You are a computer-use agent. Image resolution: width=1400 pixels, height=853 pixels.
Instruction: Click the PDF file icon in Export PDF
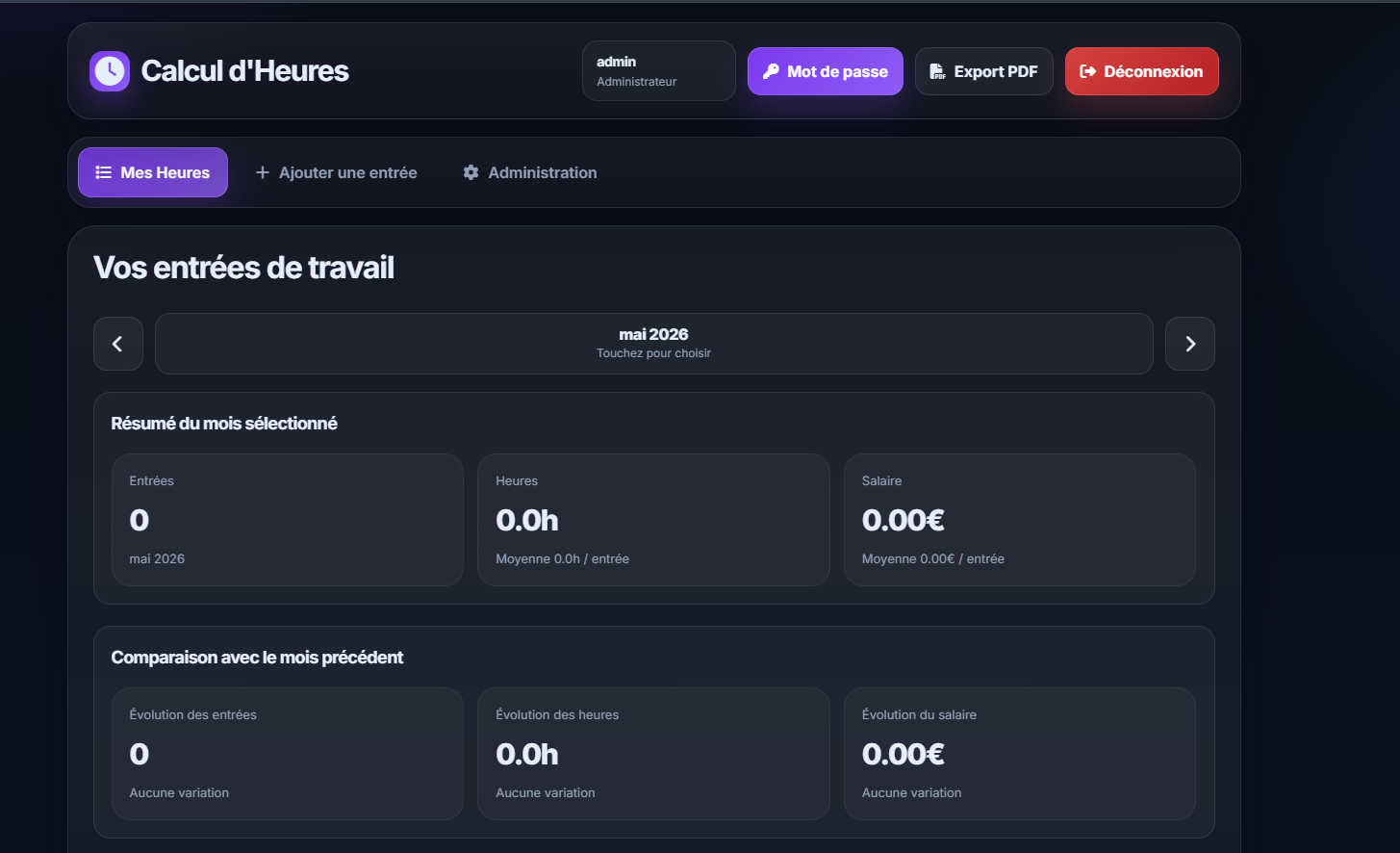[937, 71]
